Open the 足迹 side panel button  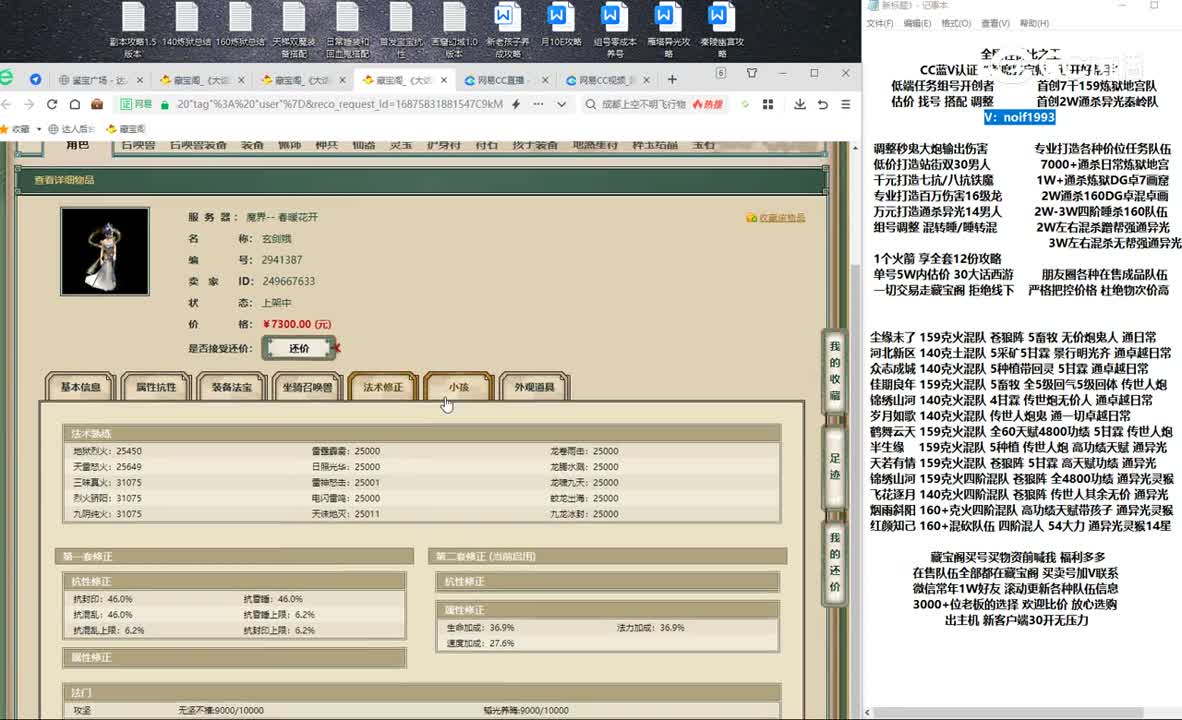834,466
